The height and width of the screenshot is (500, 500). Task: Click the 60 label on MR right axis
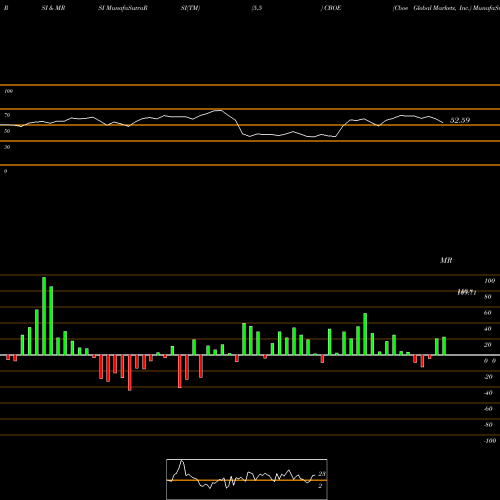(488, 313)
